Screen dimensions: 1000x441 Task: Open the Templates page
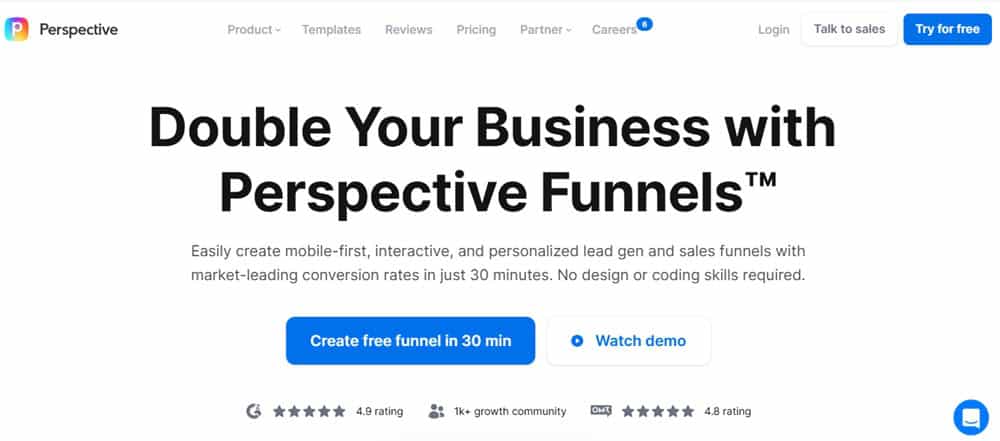332,29
